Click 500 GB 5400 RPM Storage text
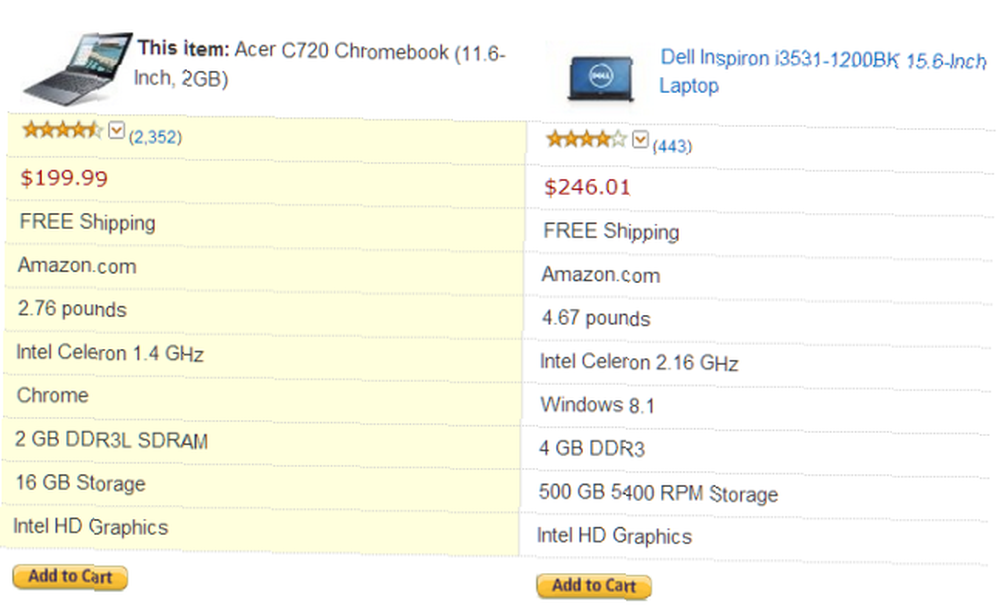1000x615 pixels. click(658, 493)
